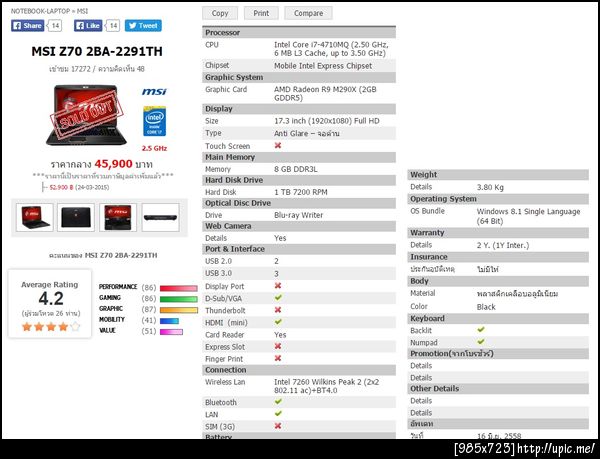Click the 2.5 GHz label
Viewport: 600px width, 459px height.
[154, 148]
